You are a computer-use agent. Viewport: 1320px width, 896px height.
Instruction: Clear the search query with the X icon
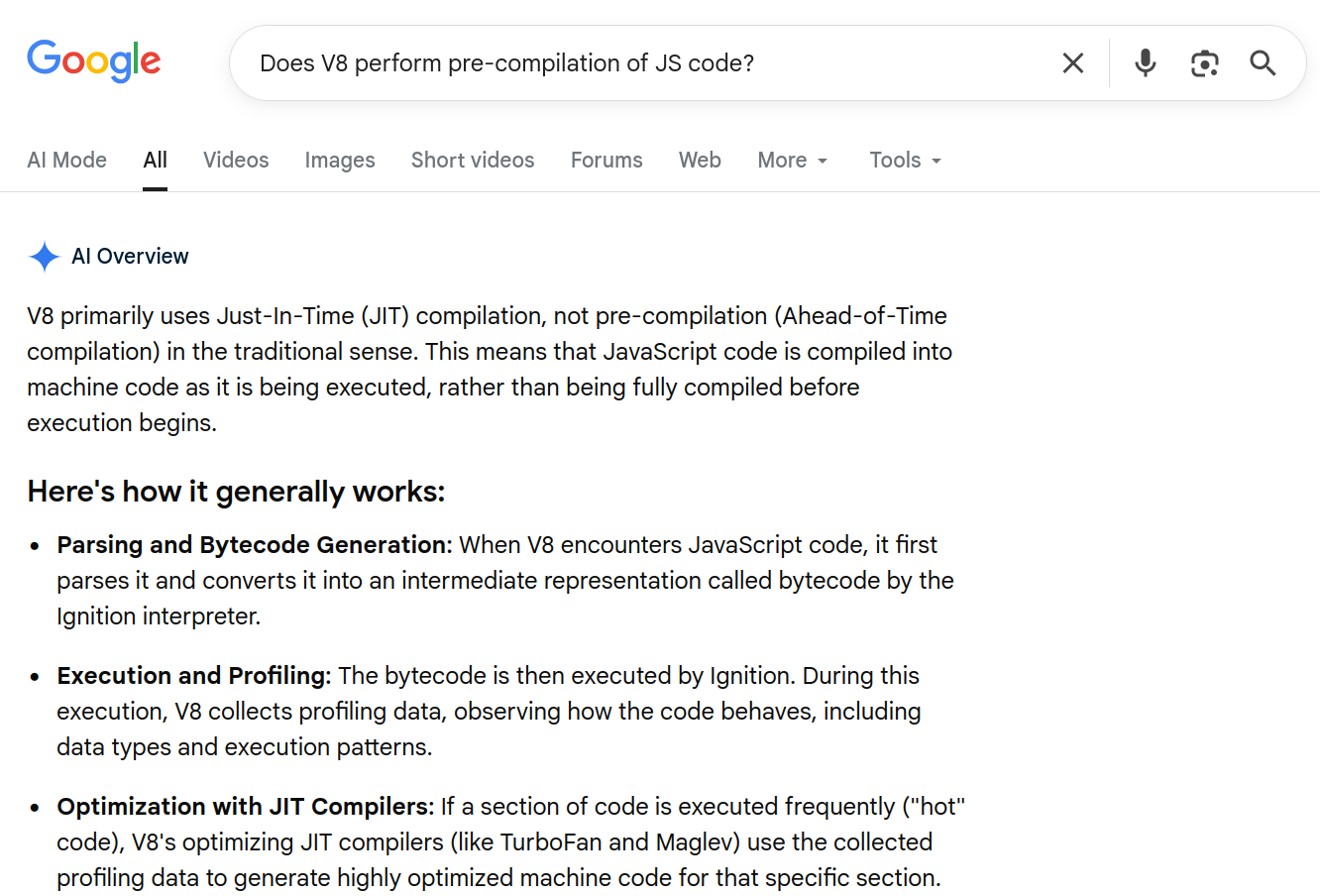coord(1072,63)
